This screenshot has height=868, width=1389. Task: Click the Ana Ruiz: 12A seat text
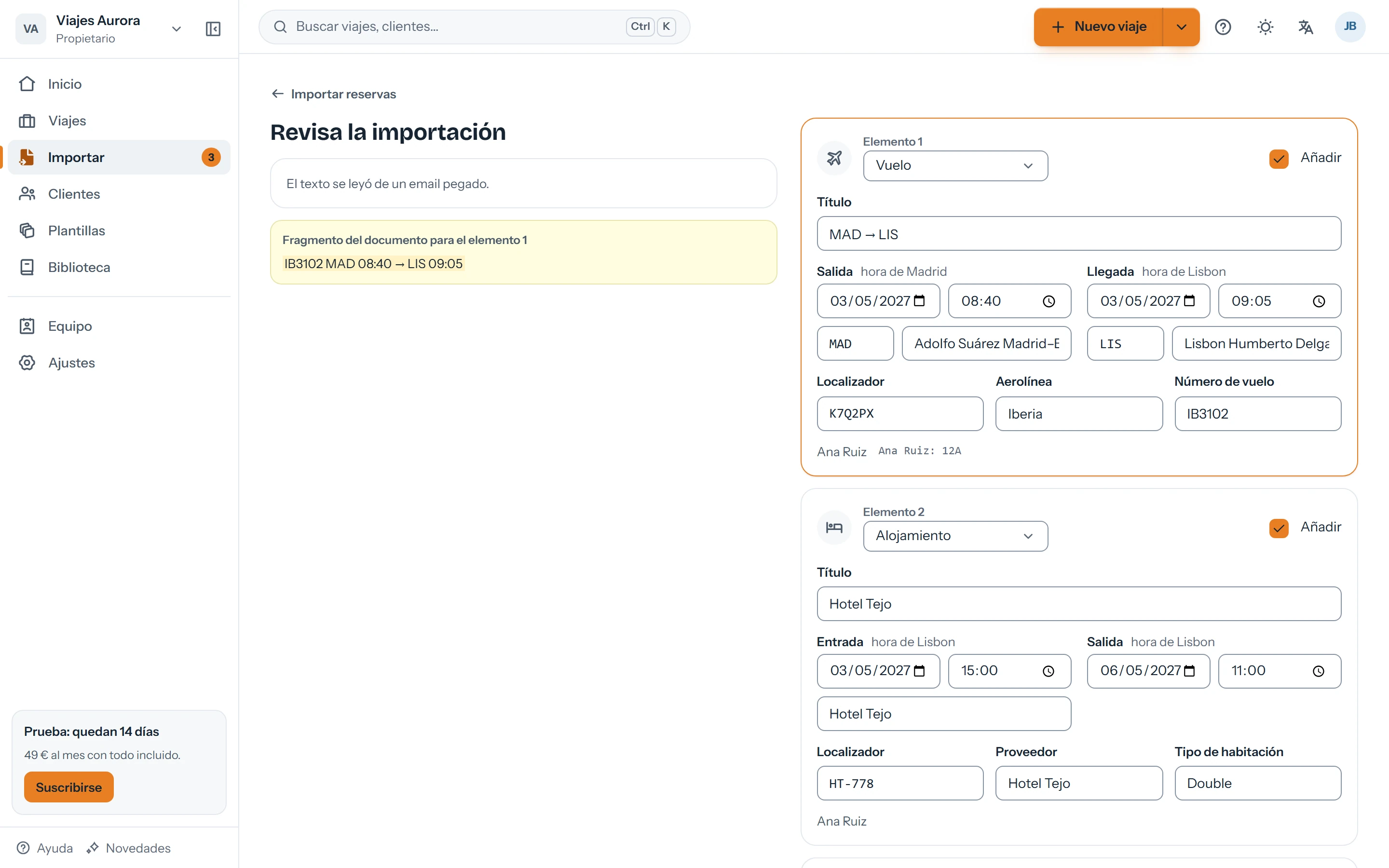[x=920, y=451]
